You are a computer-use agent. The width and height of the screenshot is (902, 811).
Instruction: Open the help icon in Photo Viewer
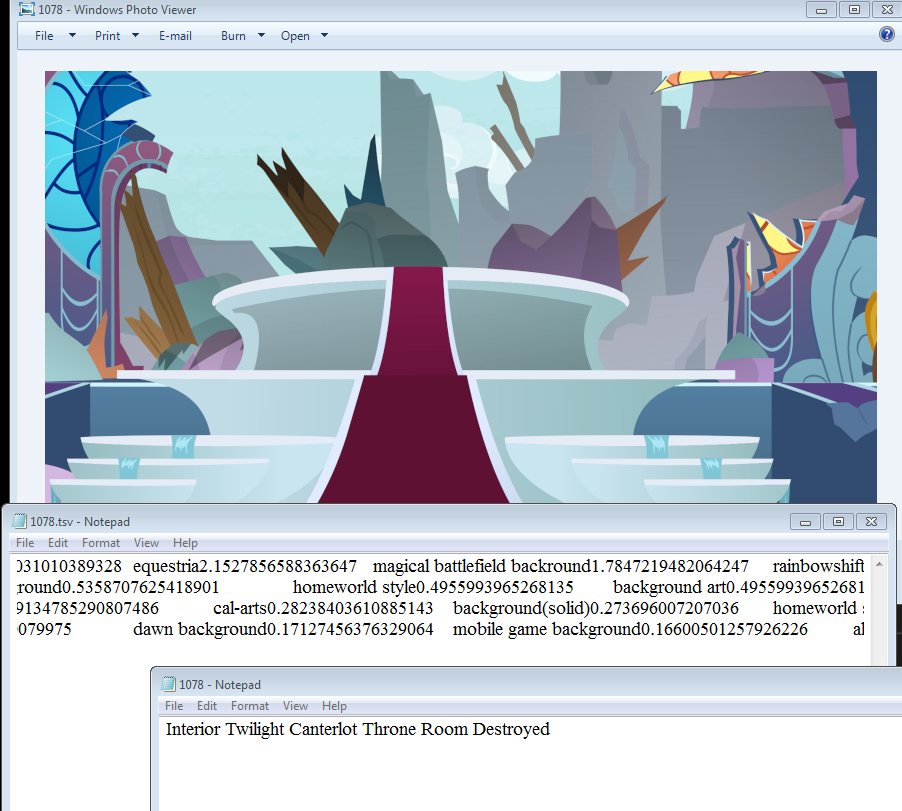pyautogui.click(x=886, y=35)
